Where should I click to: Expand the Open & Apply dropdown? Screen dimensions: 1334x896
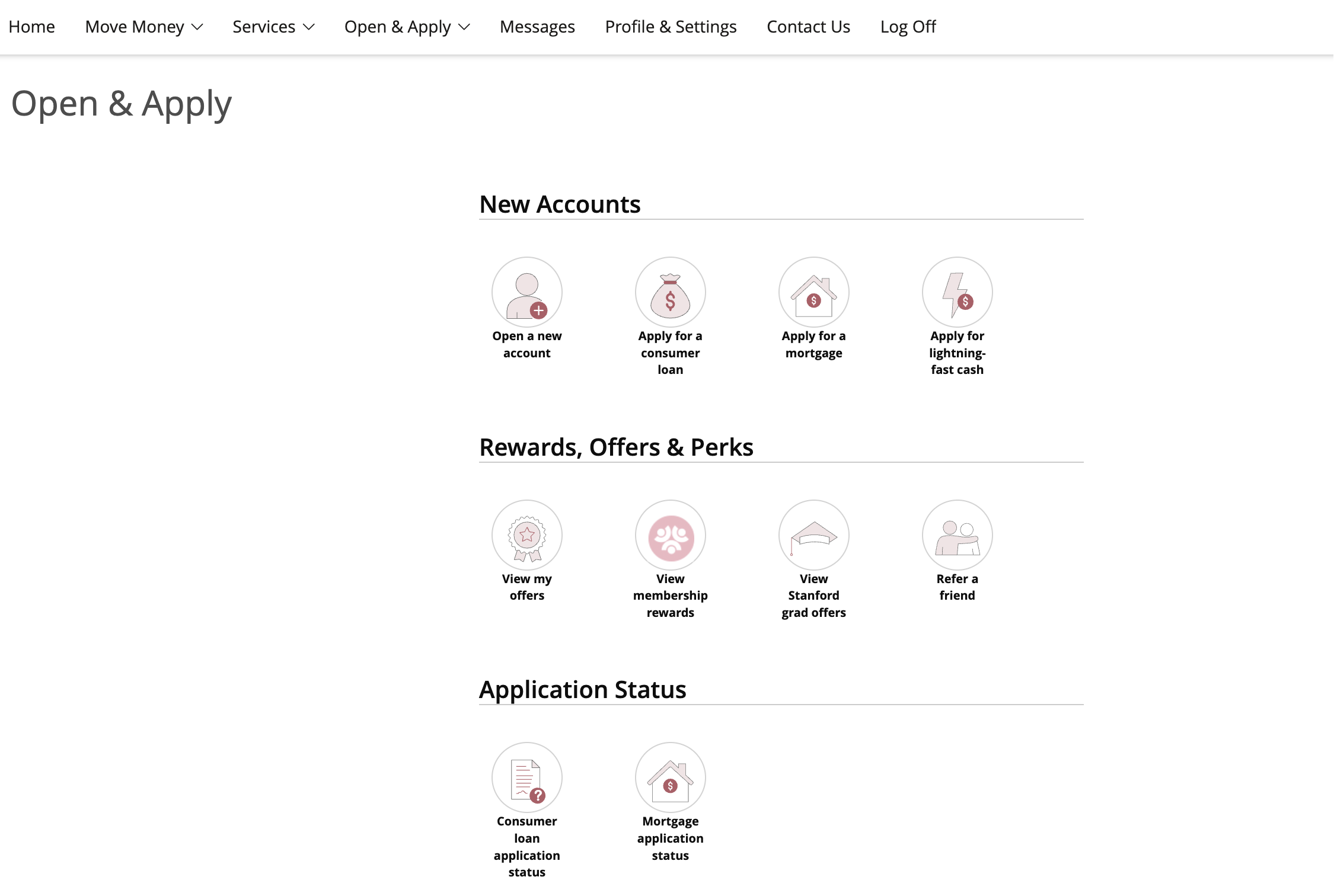[x=407, y=27]
